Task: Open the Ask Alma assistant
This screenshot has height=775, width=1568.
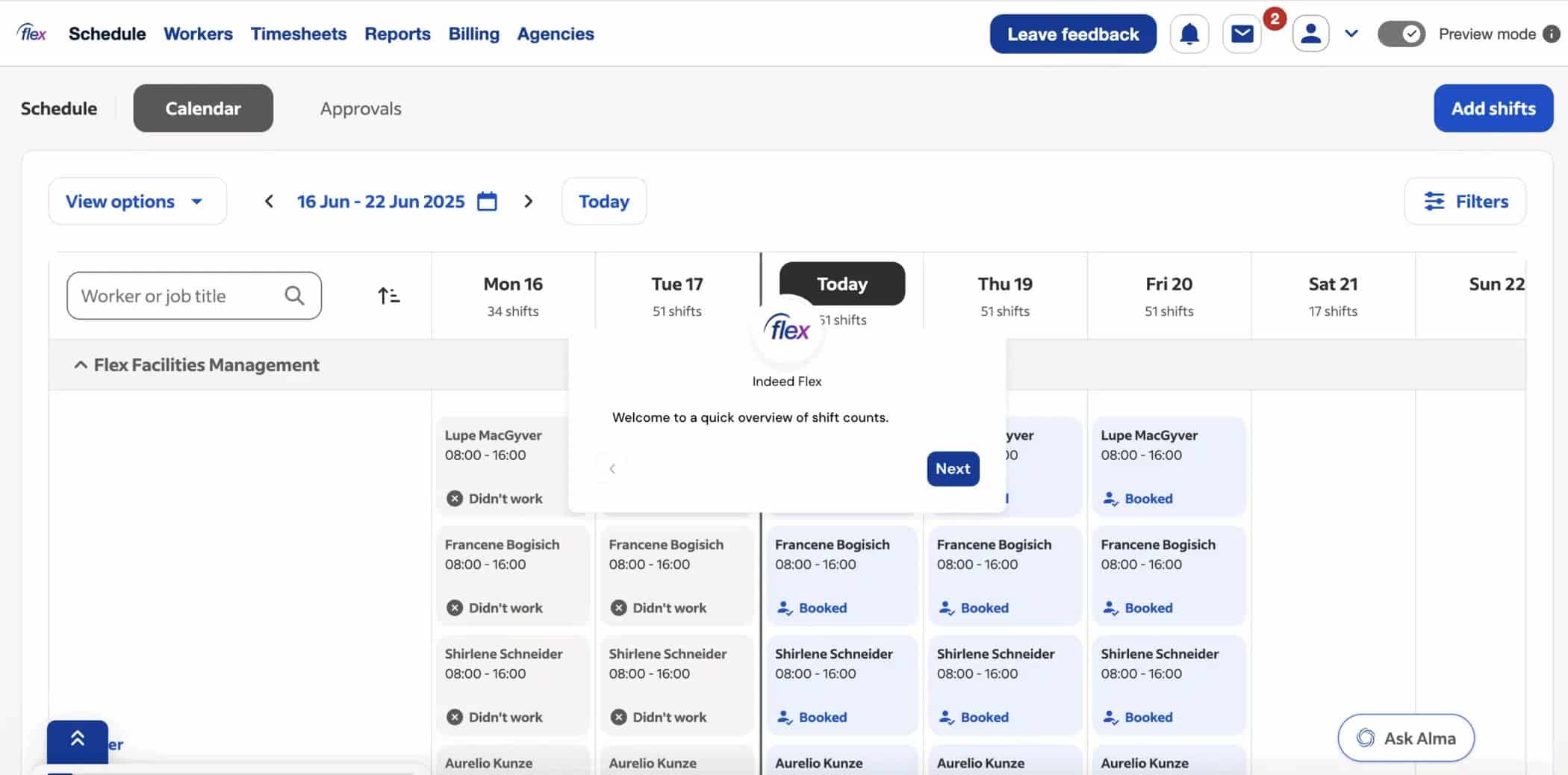Action: tap(1405, 738)
